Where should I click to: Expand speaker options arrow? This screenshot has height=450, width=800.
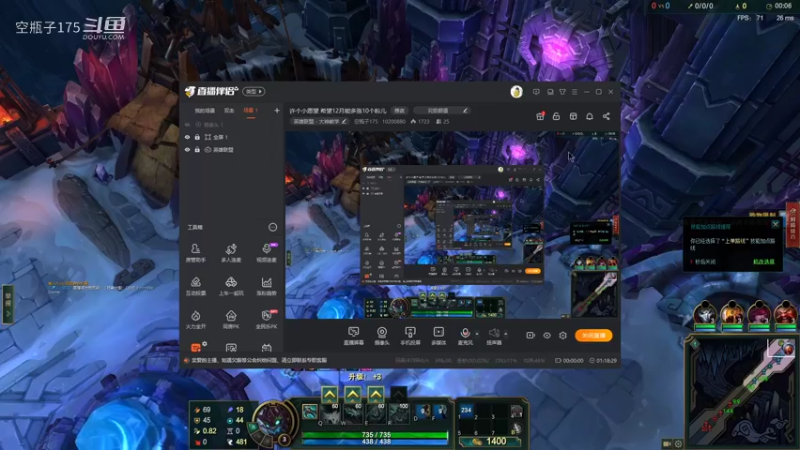506,334
